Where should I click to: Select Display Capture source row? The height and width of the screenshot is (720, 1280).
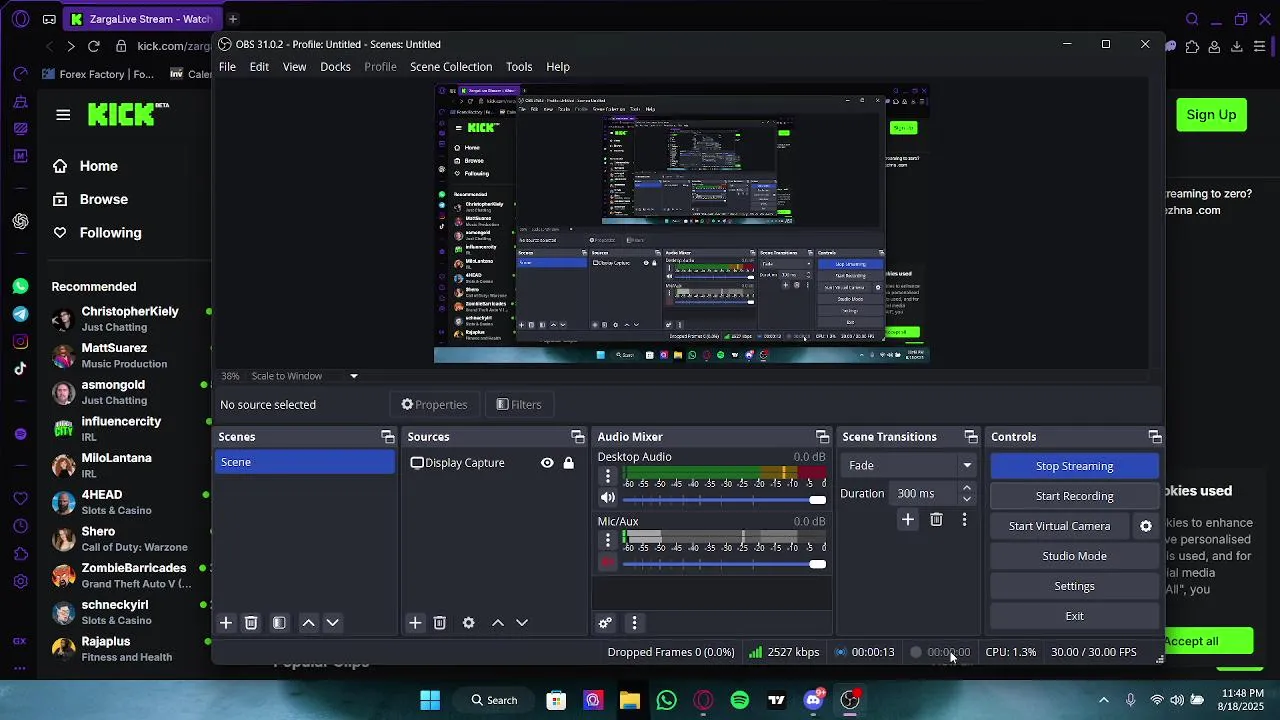[493, 463]
